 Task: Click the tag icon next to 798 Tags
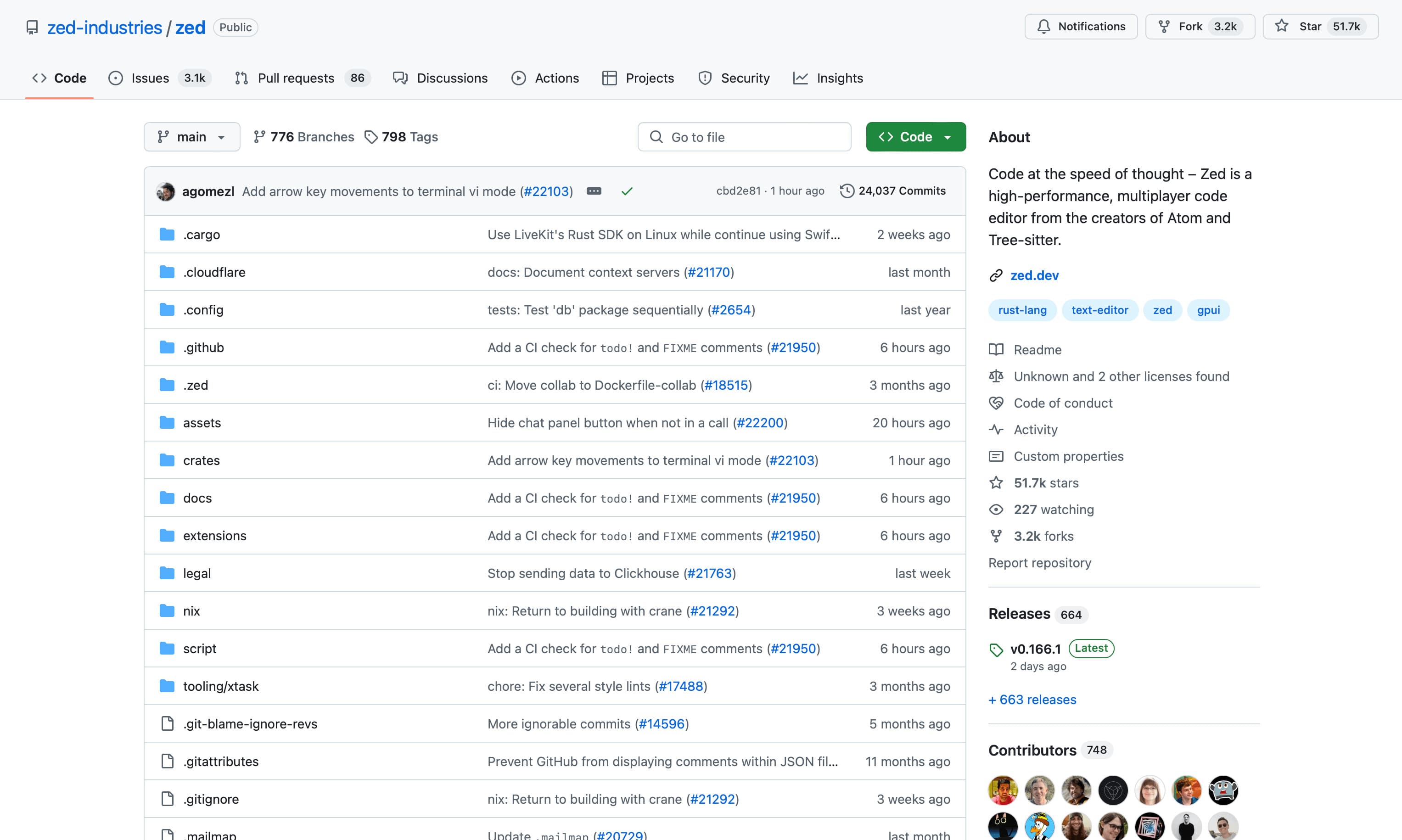coord(372,136)
